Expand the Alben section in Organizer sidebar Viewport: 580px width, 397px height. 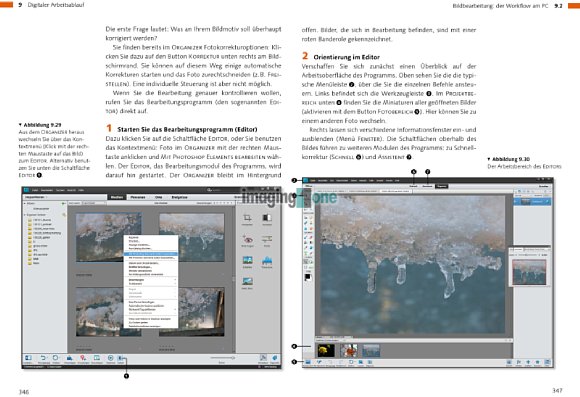point(25,203)
